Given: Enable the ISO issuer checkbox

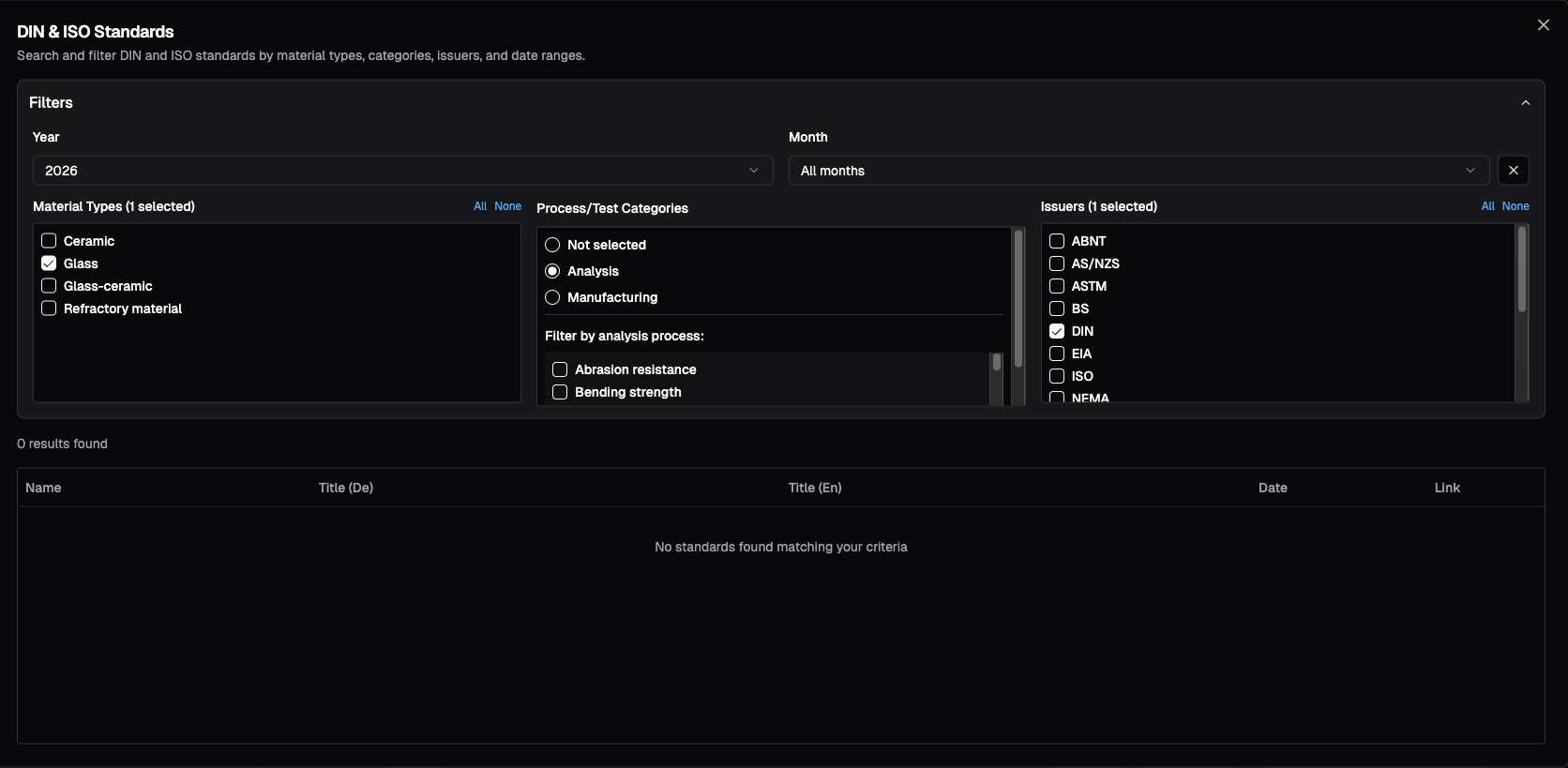Looking at the screenshot, I should point(1057,376).
